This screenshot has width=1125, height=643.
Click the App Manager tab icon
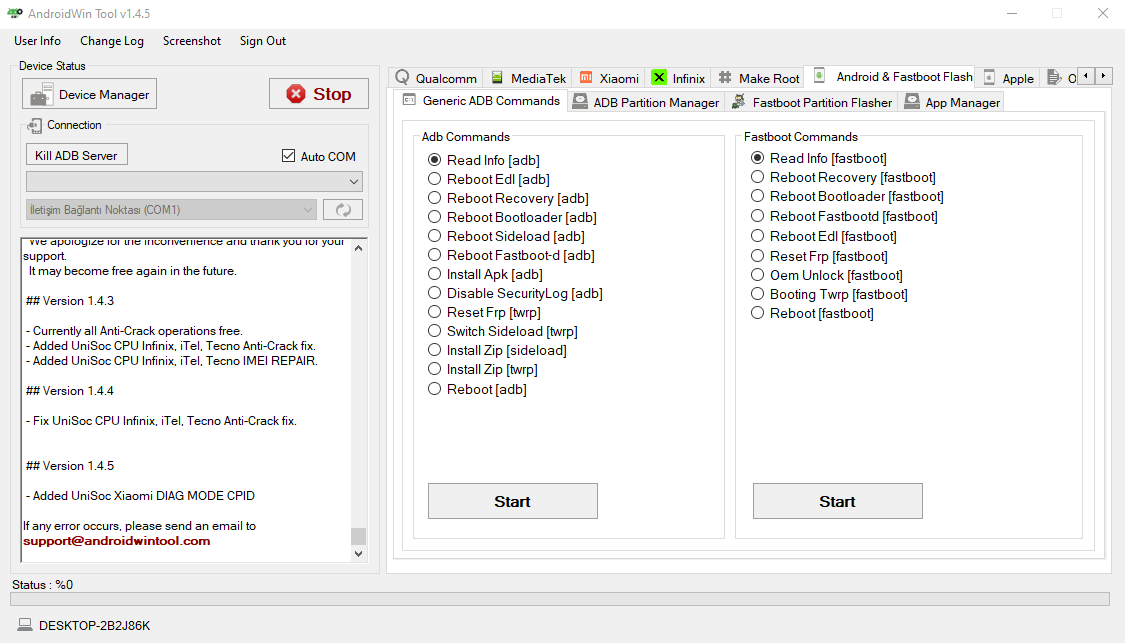(911, 102)
